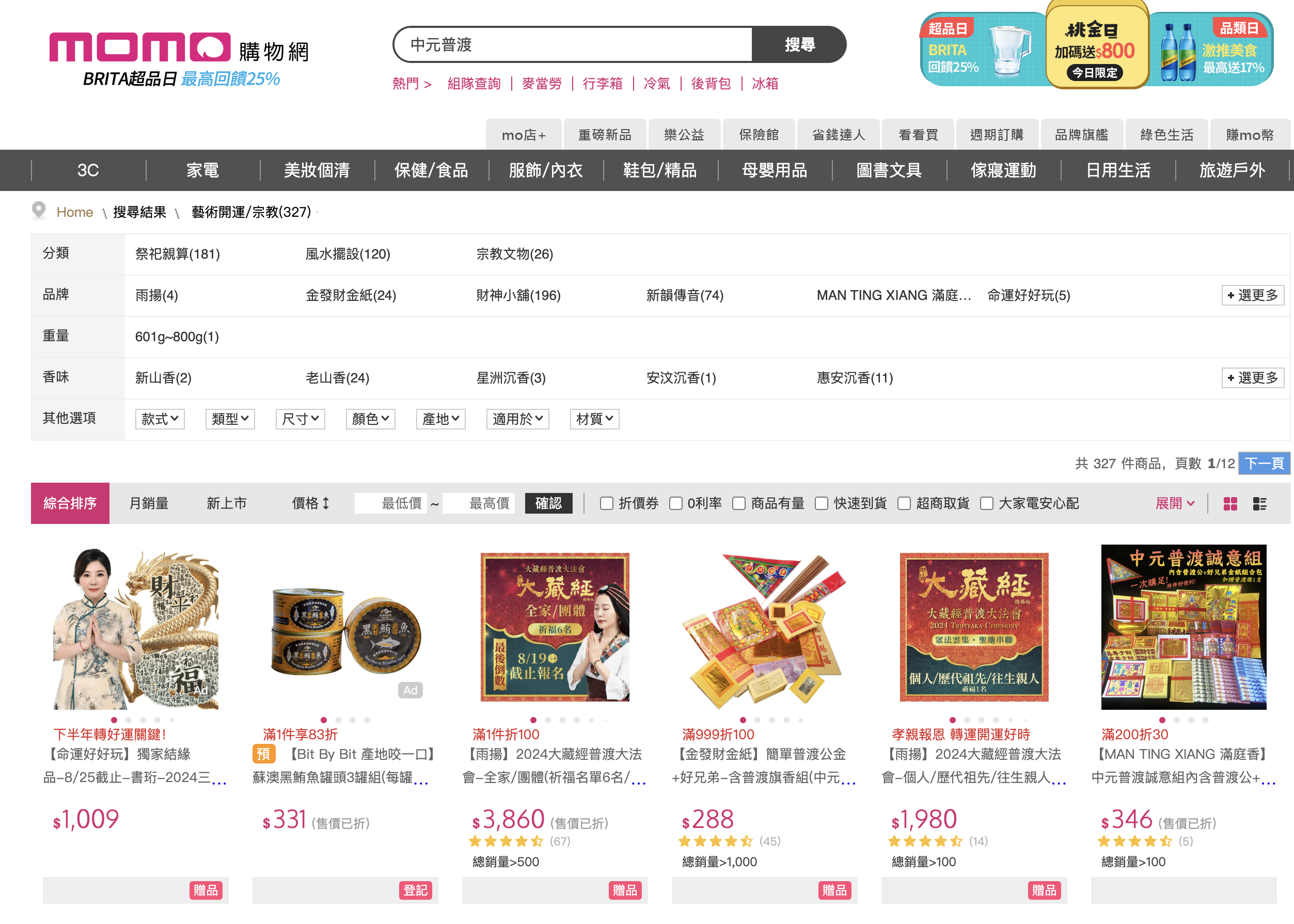This screenshot has width=1294, height=924.
Task: Go to next page with 下一頁
Action: coord(1264,463)
